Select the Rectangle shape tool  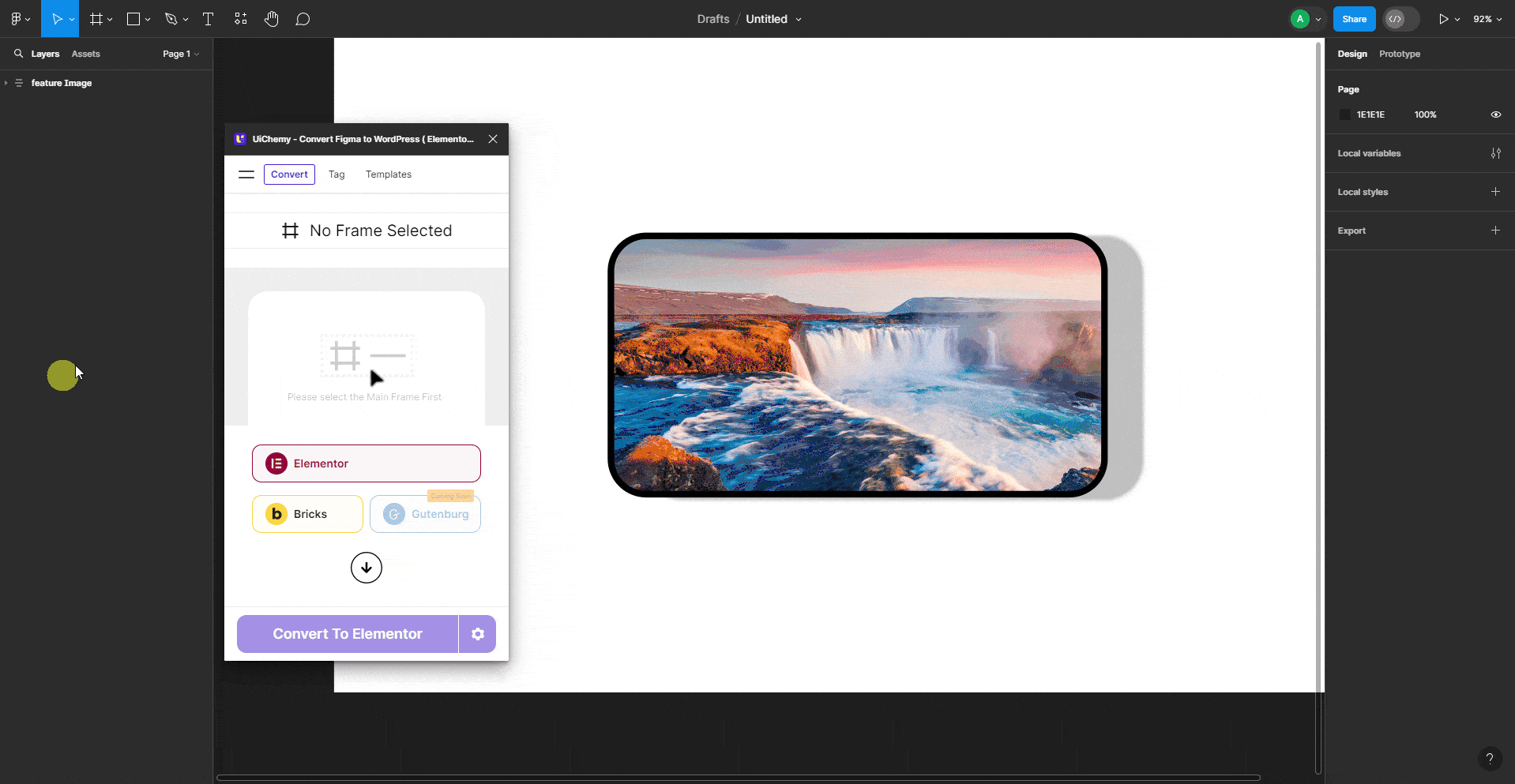point(133,19)
